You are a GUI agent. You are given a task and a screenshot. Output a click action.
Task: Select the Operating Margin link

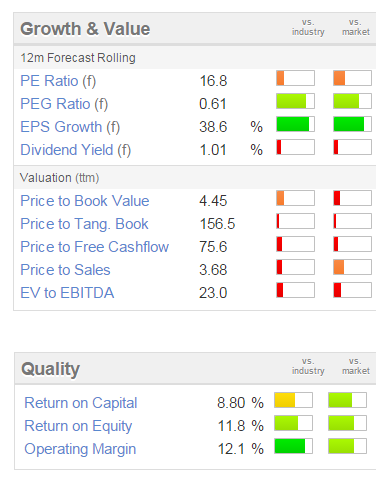pyautogui.click(x=80, y=449)
